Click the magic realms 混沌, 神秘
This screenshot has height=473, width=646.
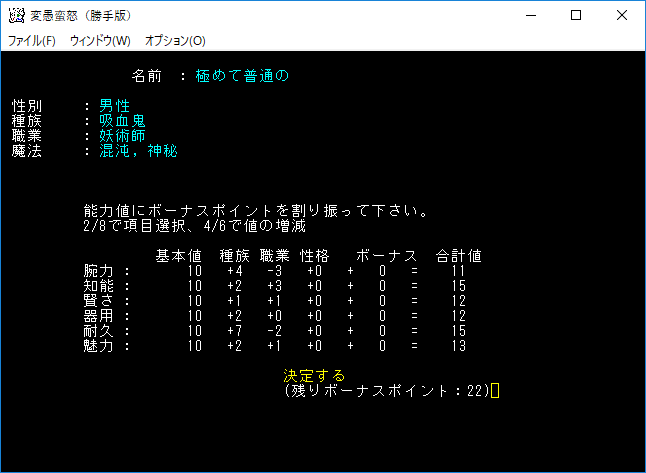(x=138, y=151)
